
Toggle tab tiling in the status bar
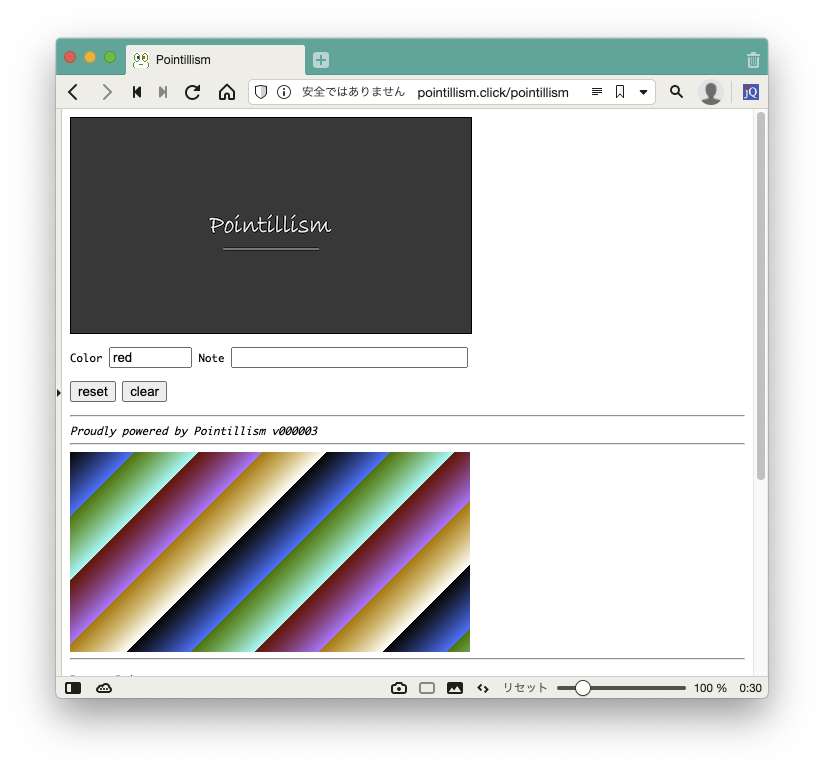click(x=427, y=688)
